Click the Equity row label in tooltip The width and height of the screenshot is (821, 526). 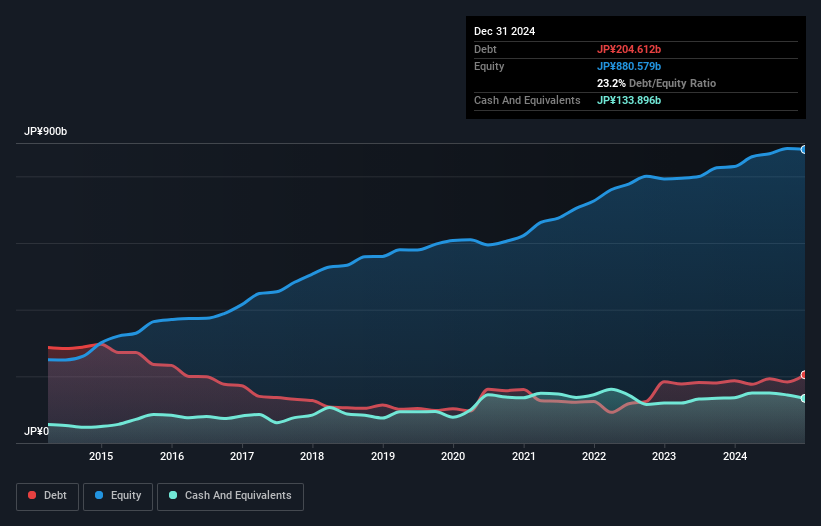click(x=489, y=66)
